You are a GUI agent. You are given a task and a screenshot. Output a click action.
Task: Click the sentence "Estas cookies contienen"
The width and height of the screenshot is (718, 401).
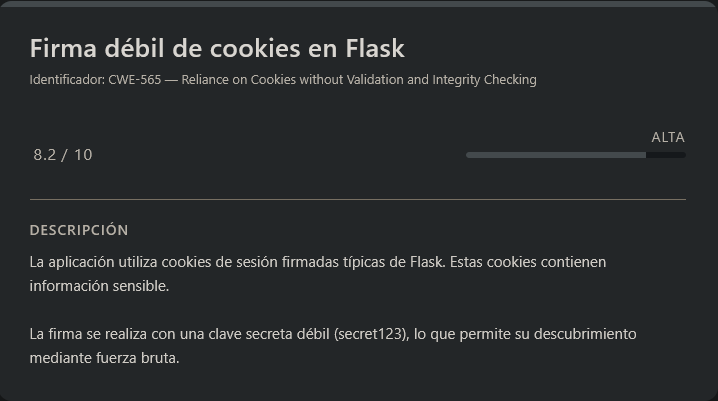click(x=528, y=262)
